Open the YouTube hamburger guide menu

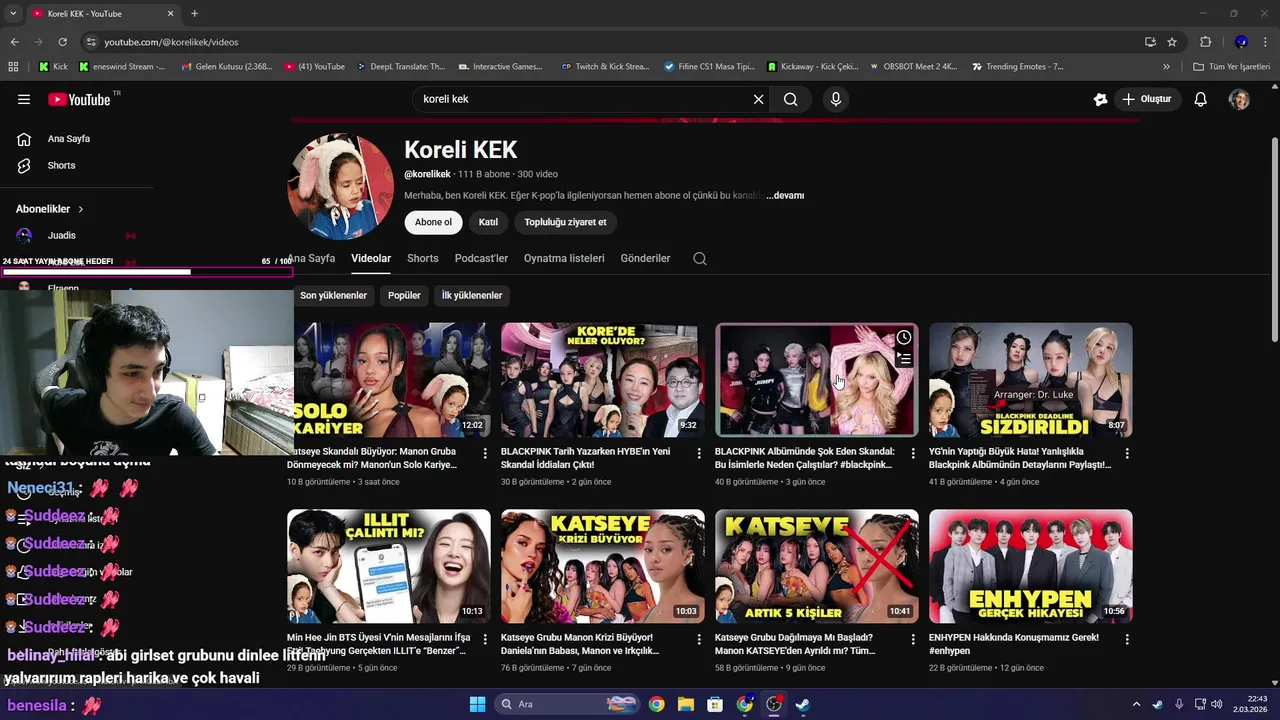24,99
